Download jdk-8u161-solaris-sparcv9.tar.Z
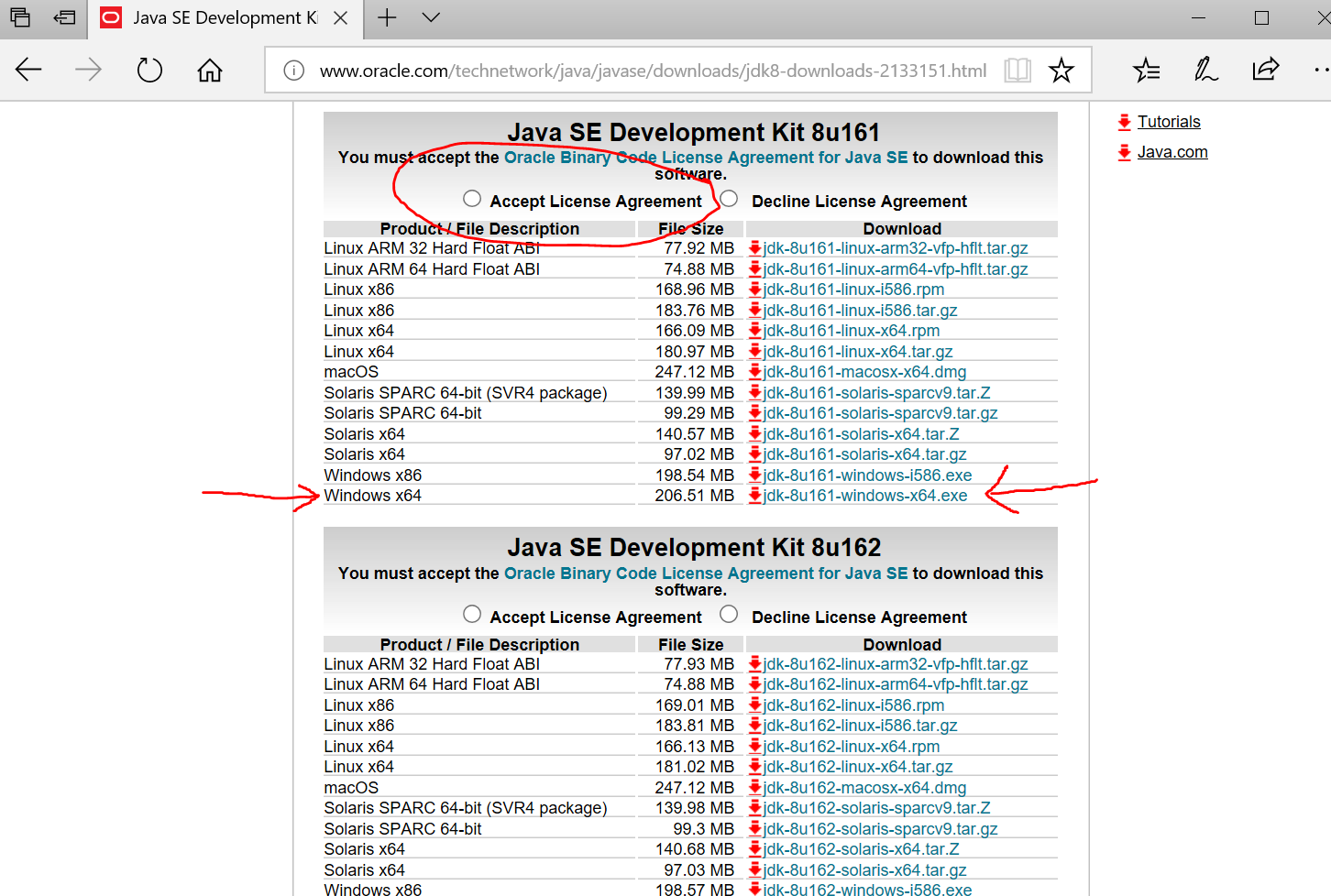1331x896 pixels. tap(876, 393)
